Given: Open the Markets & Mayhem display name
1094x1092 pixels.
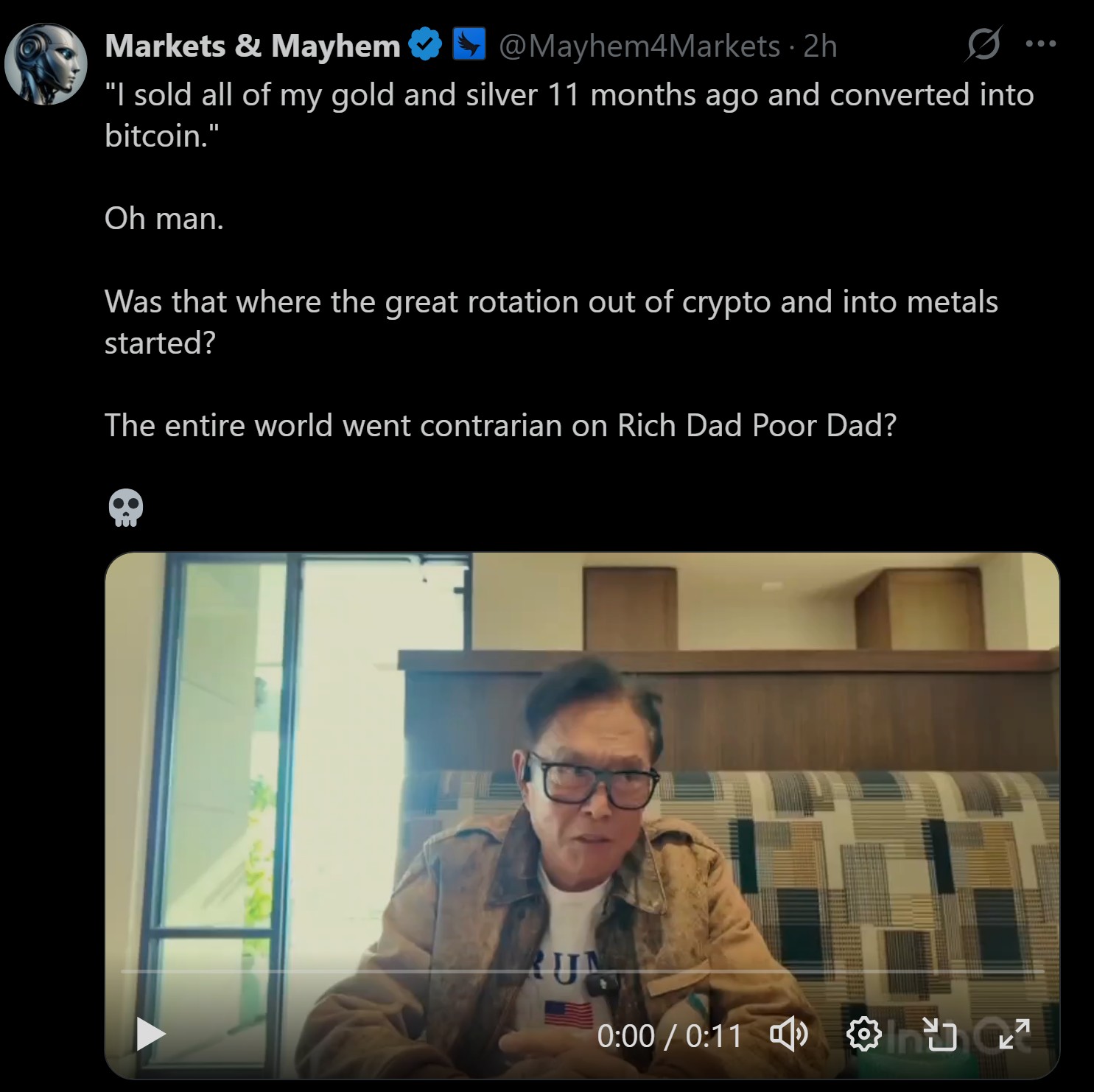Looking at the screenshot, I should pos(252,46).
